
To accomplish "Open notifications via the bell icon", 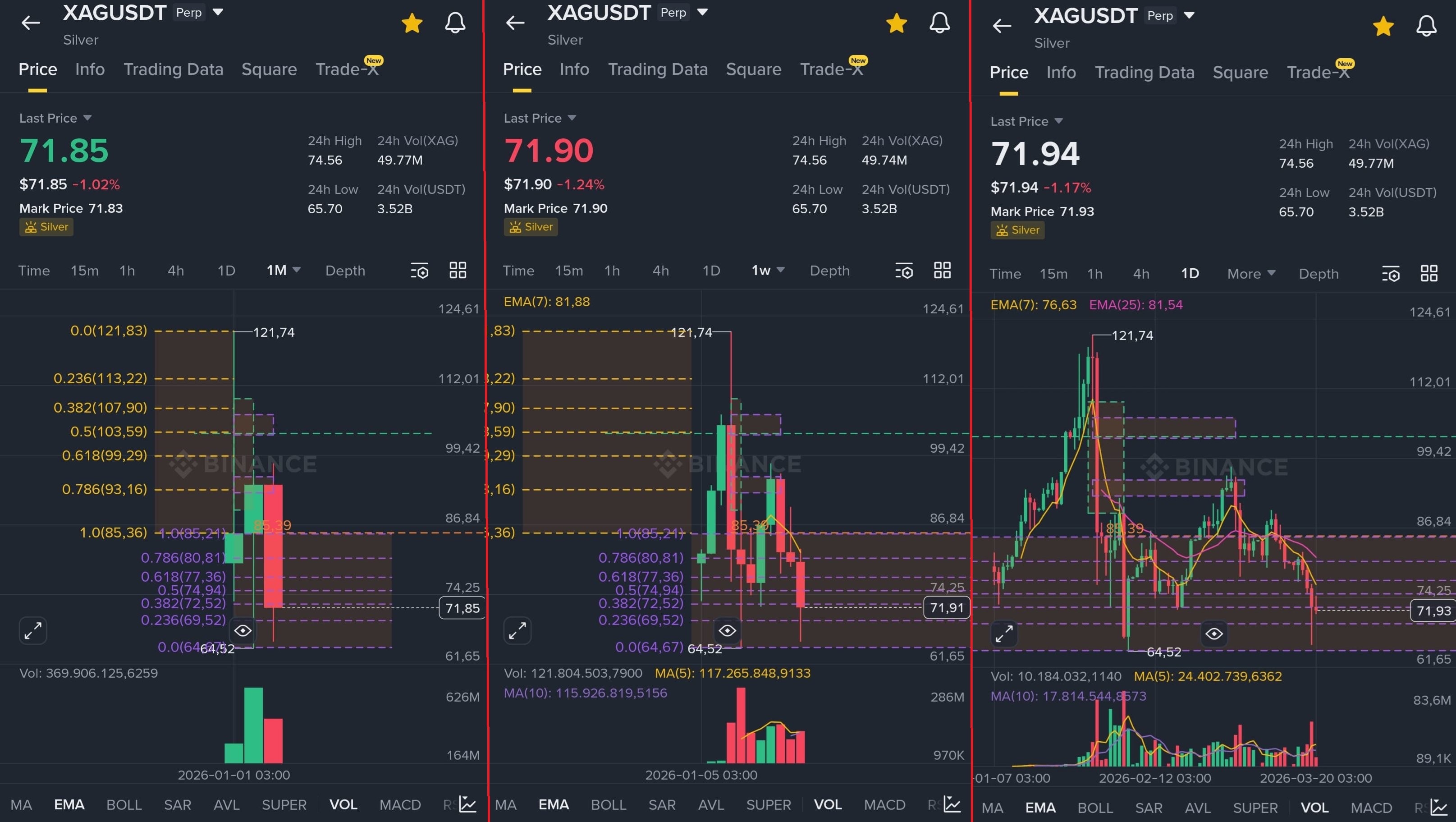I will click(x=454, y=23).
